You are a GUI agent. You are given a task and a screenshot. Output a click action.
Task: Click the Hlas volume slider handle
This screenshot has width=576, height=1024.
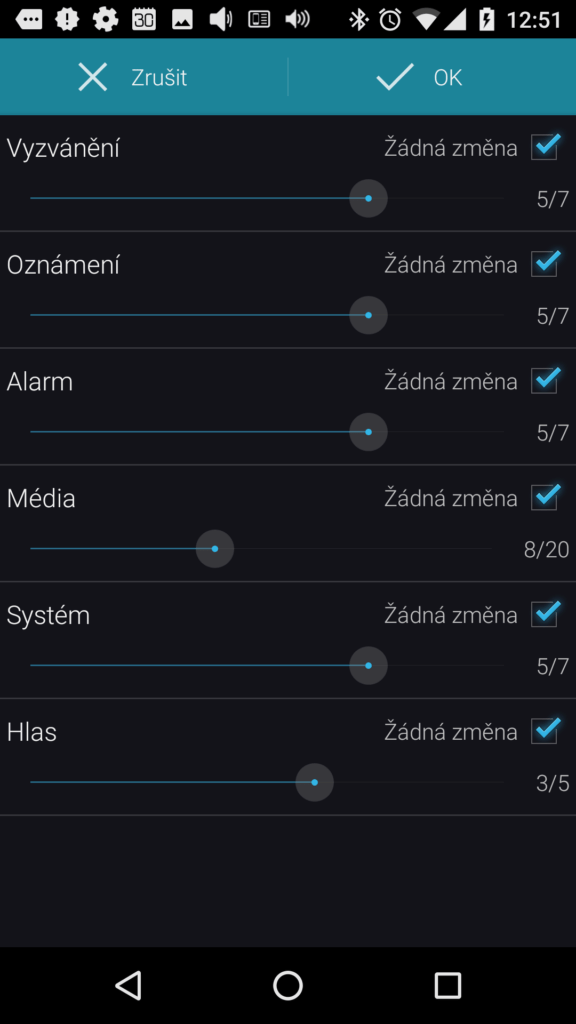315,782
